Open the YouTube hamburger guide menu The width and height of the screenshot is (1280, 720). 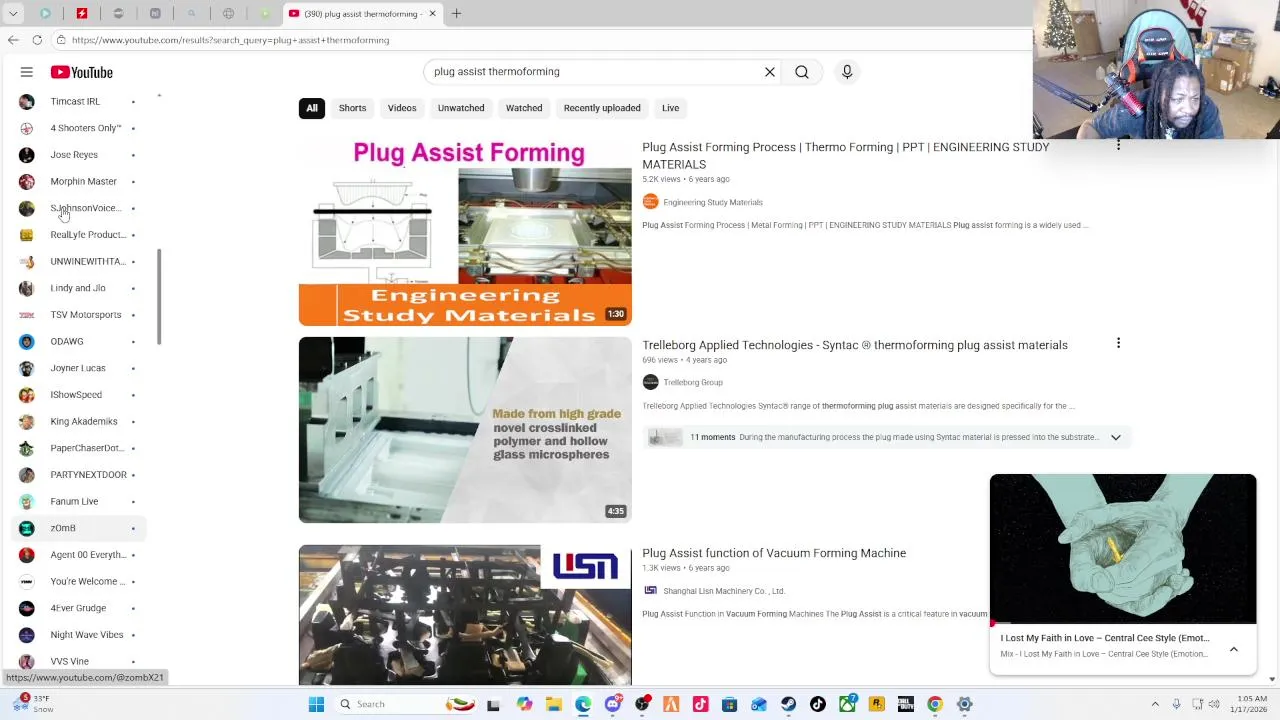click(x=27, y=72)
